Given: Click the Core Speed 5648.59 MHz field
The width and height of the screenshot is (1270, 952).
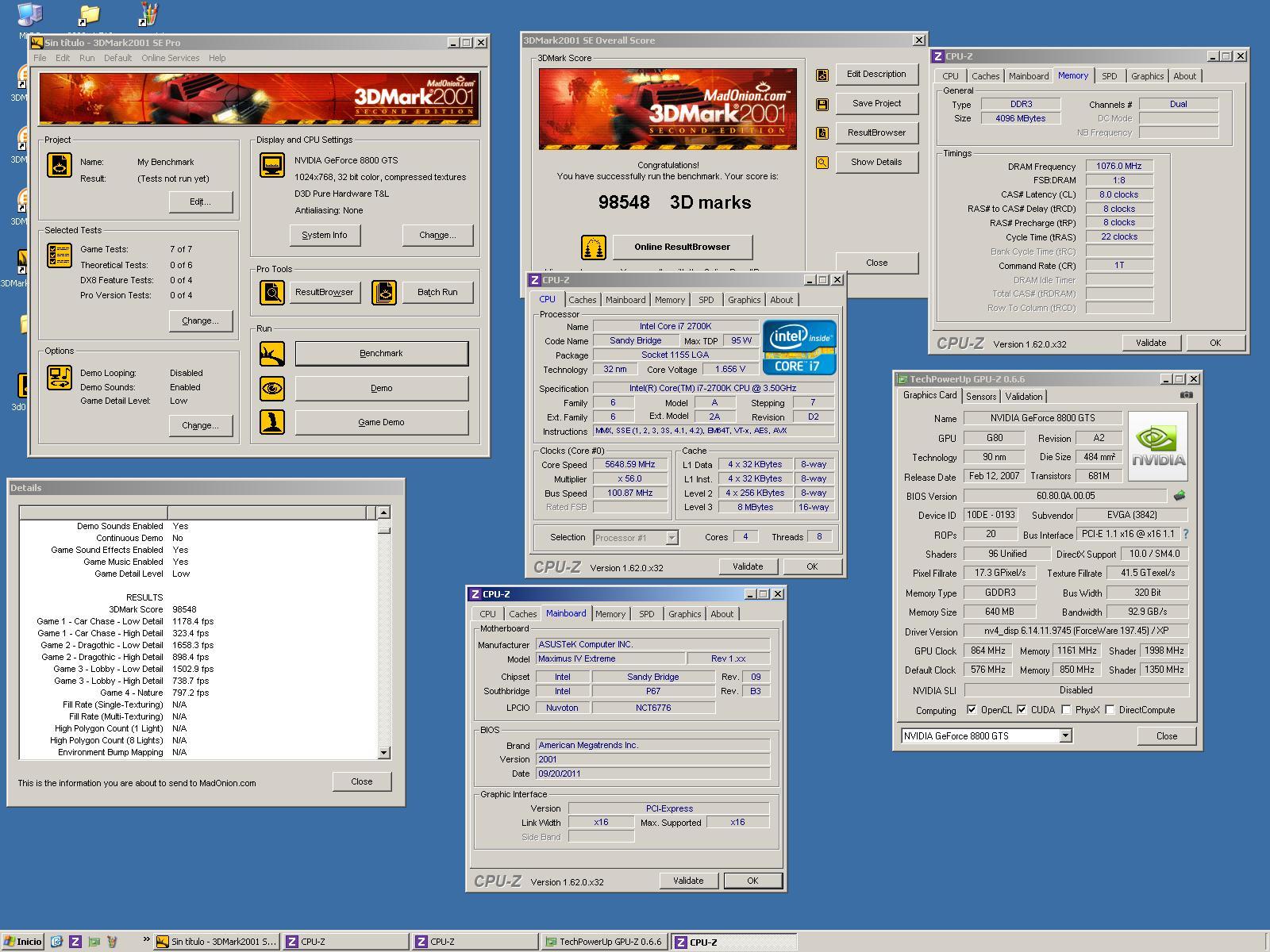Looking at the screenshot, I should coord(630,465).
